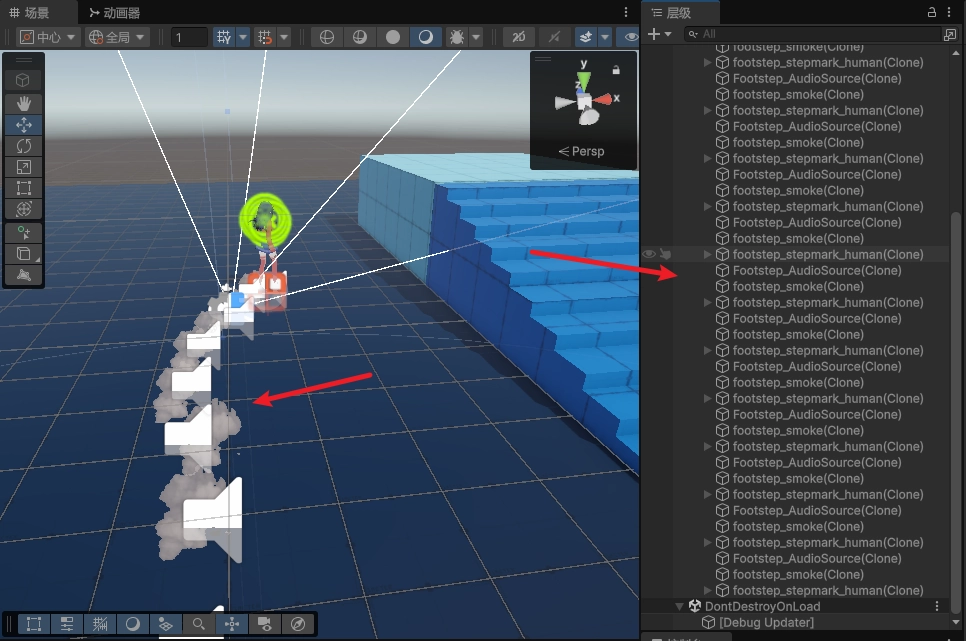
Task: Click the cube tools overlay button
Action: tap(23, 80)
